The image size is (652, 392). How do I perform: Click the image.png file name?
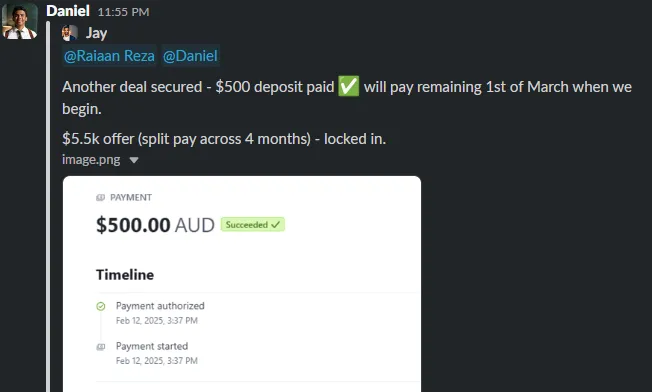coord(91,160)
